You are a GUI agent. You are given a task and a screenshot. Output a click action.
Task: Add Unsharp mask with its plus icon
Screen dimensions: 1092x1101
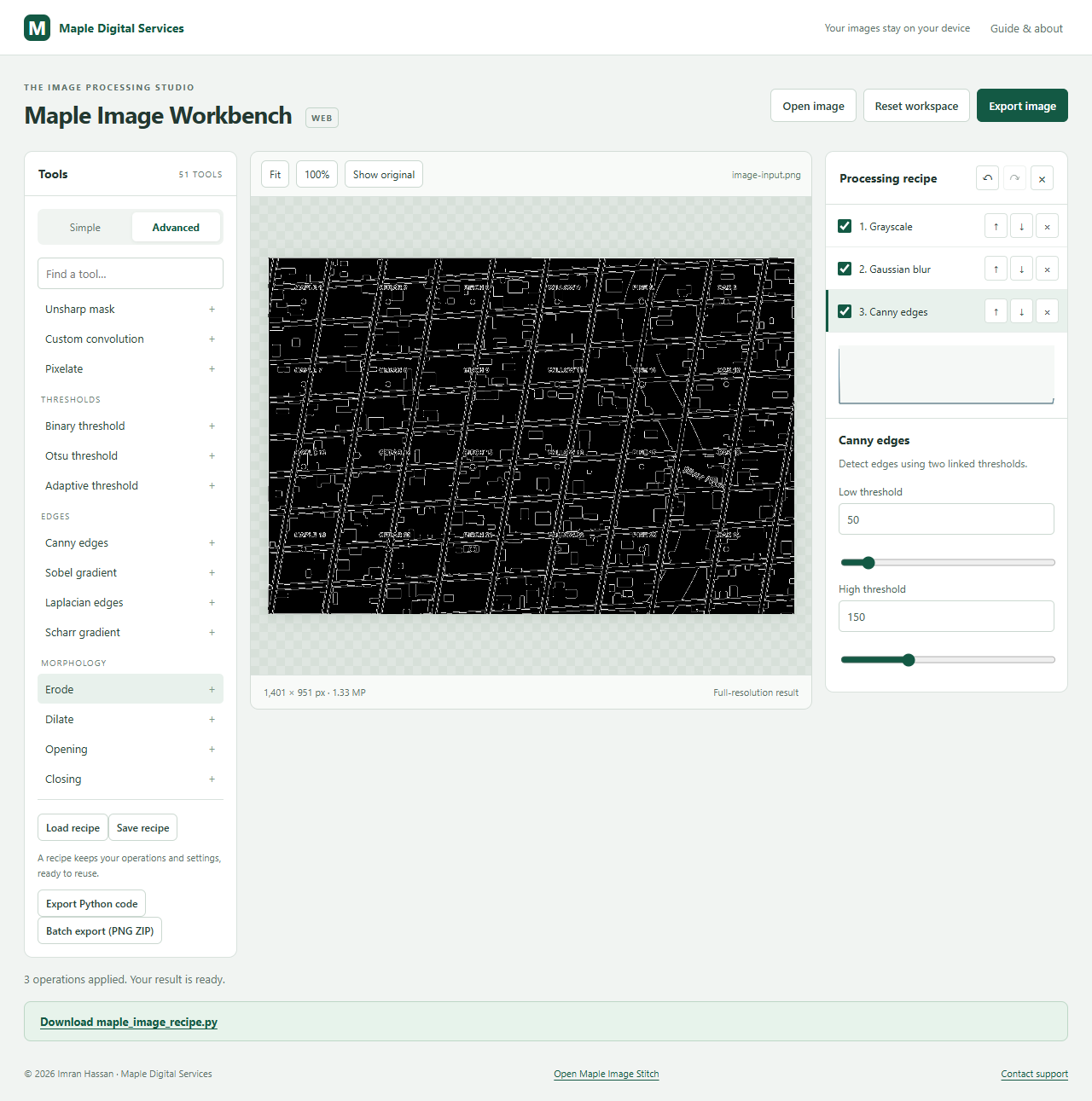pos(212,309)
